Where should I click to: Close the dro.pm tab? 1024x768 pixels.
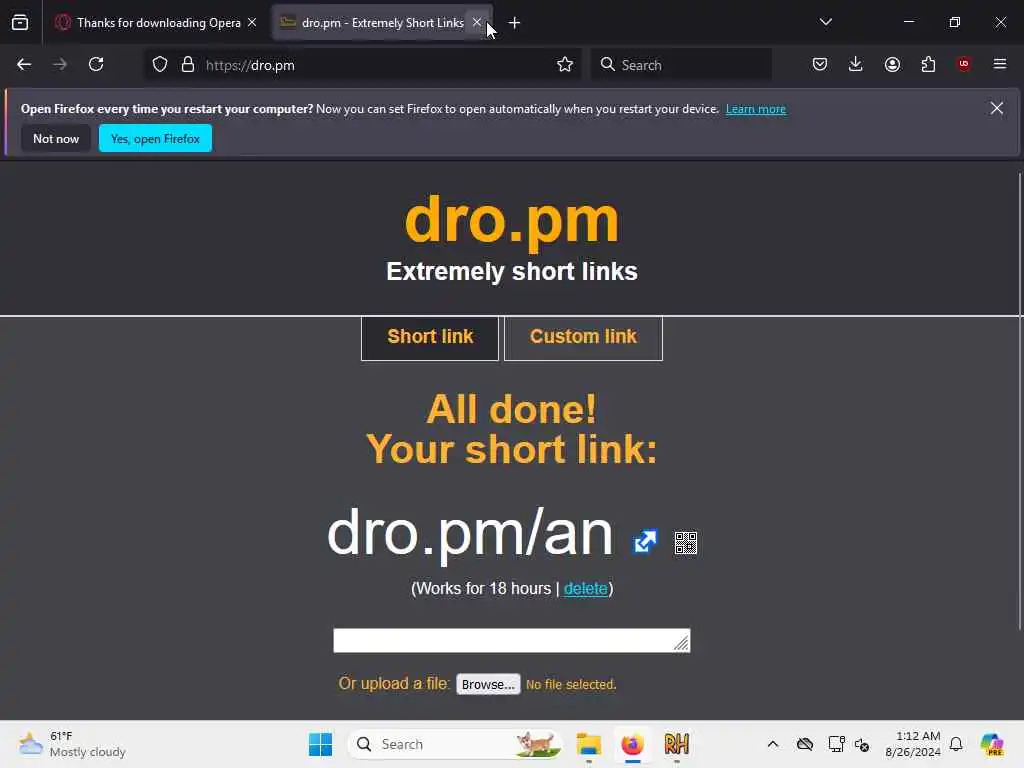[x=477, y=22]
